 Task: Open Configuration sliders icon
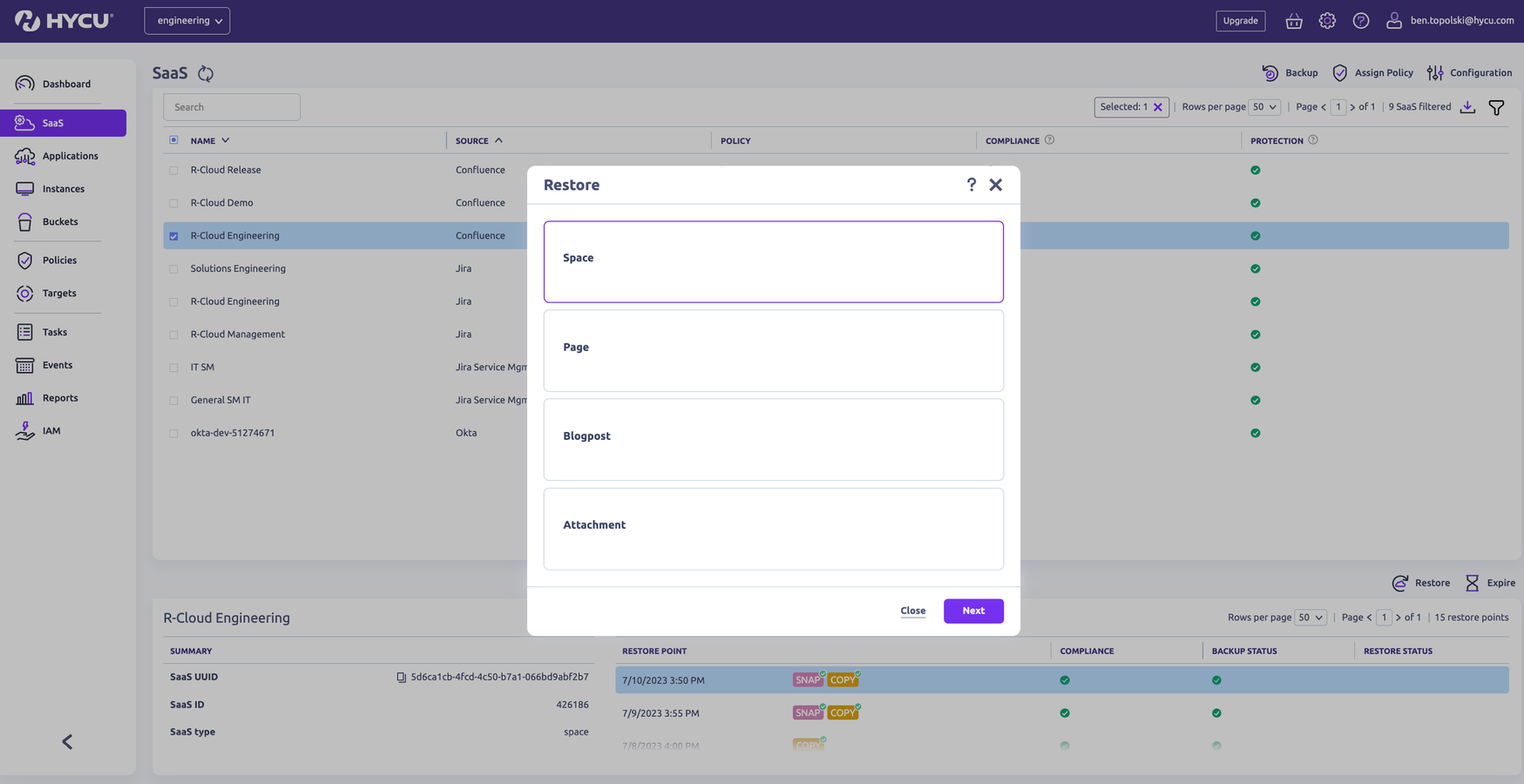point(1435,73)
